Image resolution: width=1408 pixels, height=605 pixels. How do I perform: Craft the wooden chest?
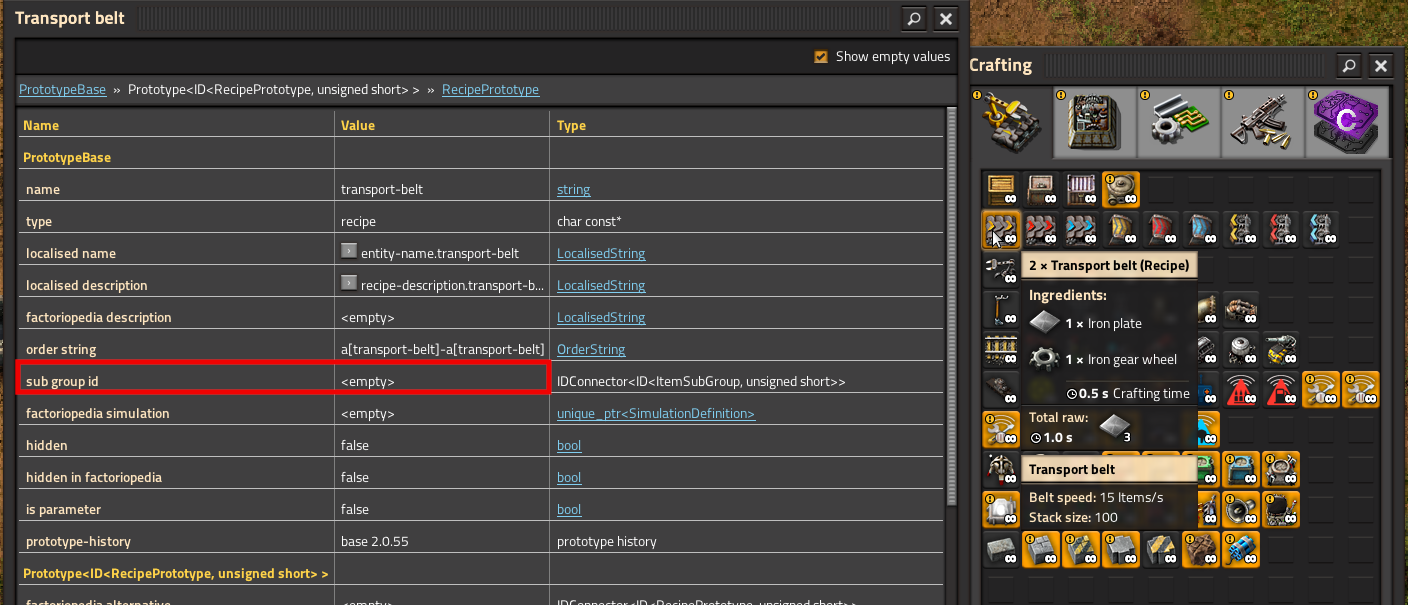[x=1001, y=190]
